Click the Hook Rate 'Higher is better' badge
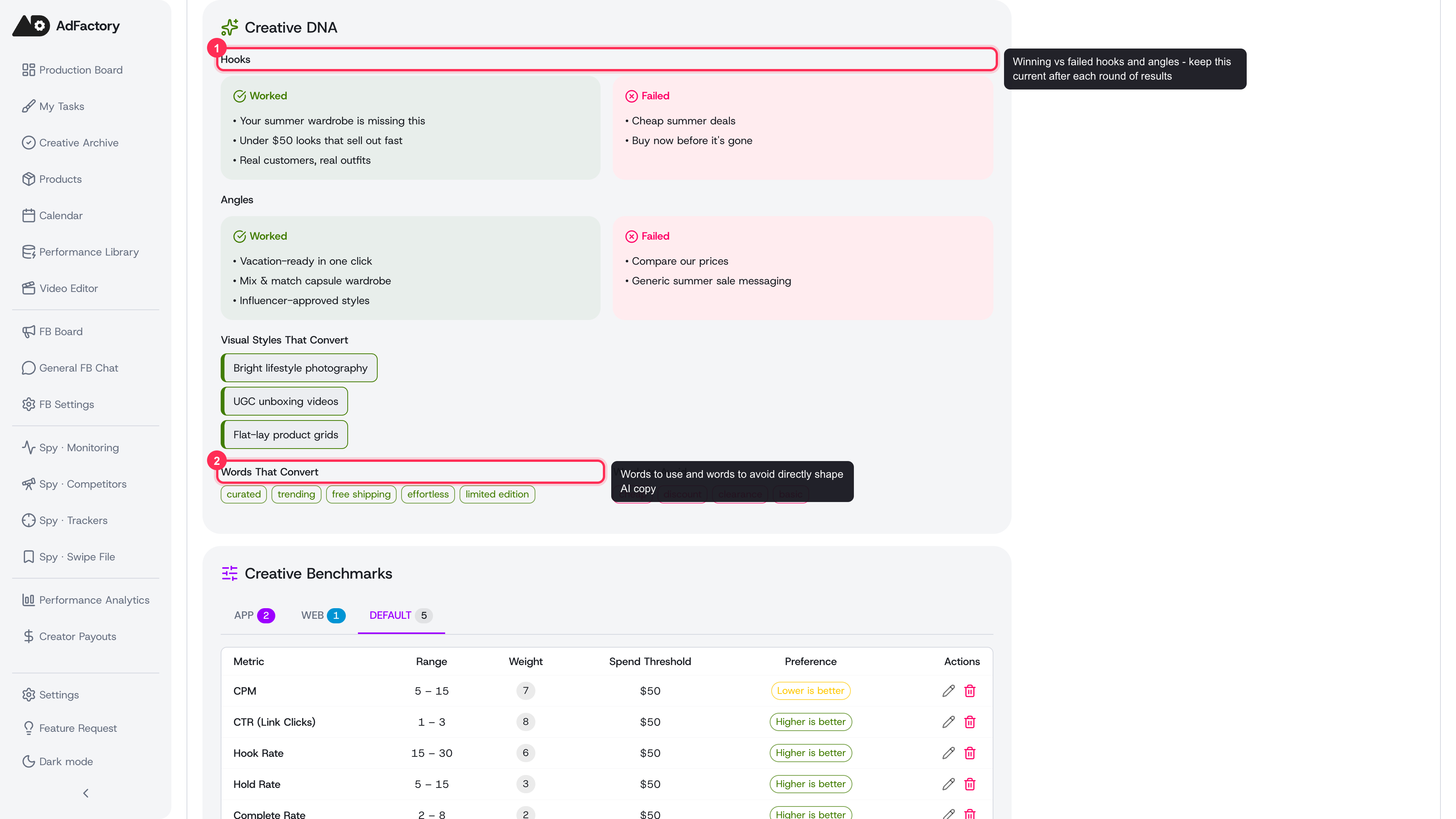Screen dimensions: 1456x819 pyautogui.click(x=811, y=753)
